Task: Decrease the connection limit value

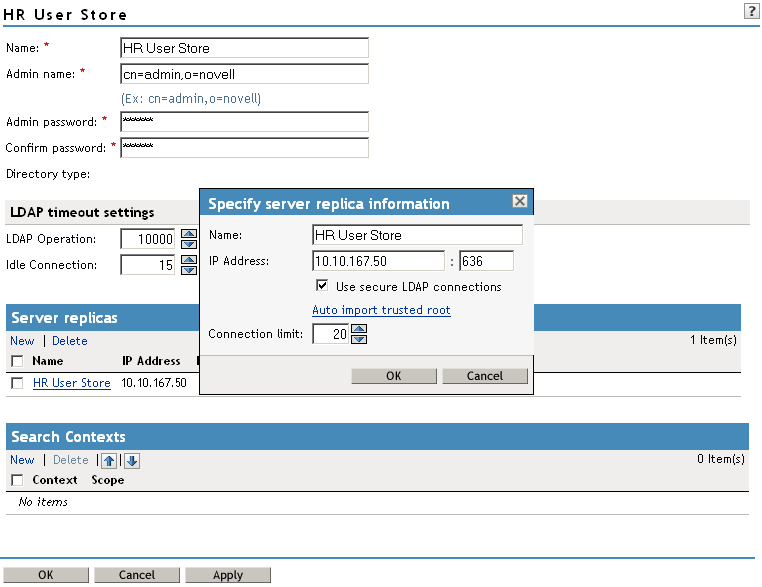Action: (359, 339)
